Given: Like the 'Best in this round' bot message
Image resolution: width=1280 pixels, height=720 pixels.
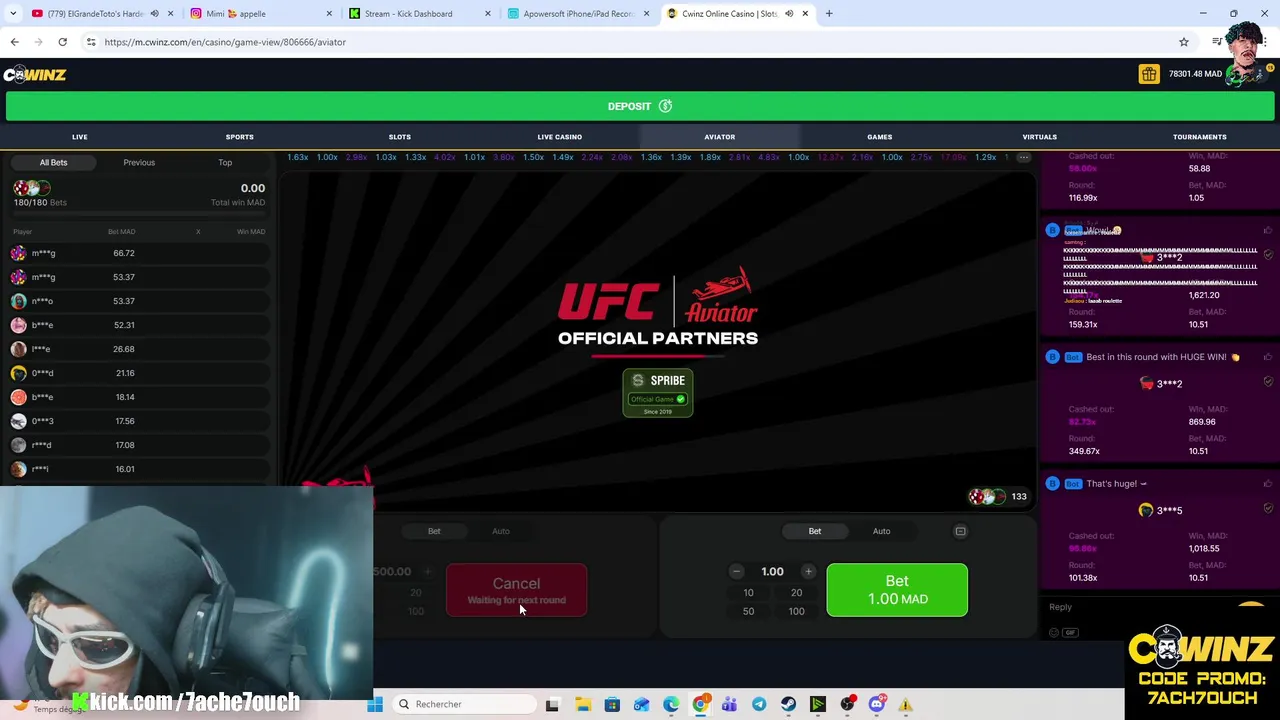Looking at the screenshot, I should pos(1267,357).
